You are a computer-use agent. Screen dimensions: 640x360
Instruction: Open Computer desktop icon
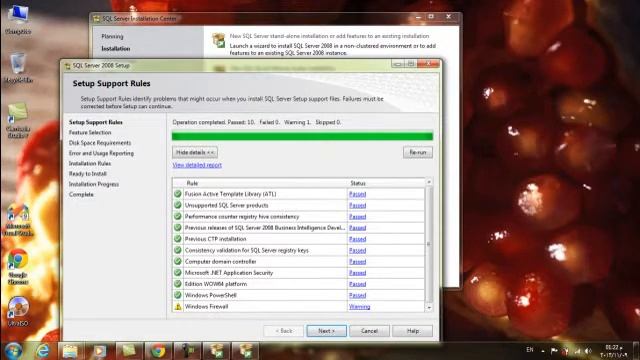18,18
